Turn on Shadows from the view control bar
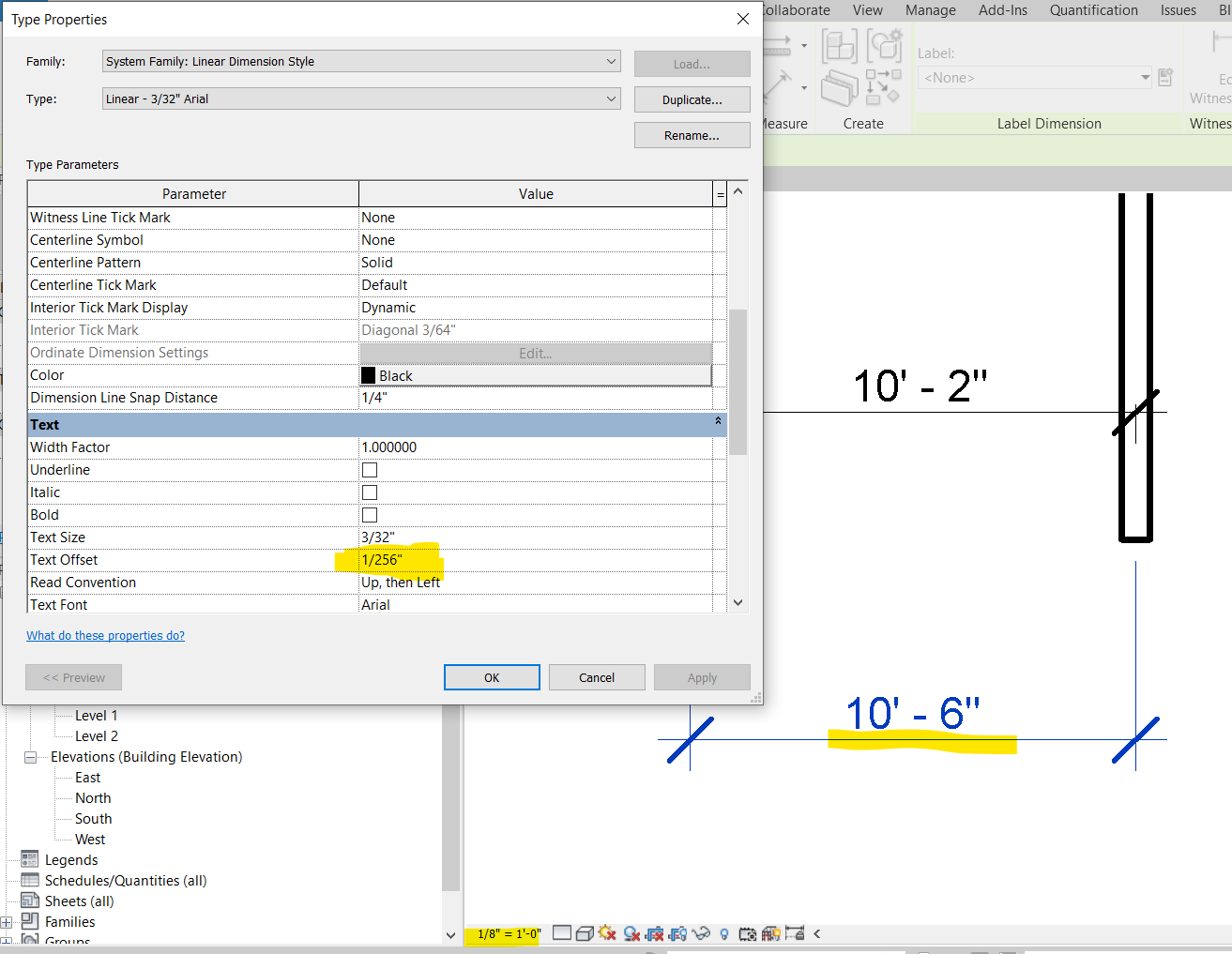This screenshot has height=954, width=1232. pos(631,932)
